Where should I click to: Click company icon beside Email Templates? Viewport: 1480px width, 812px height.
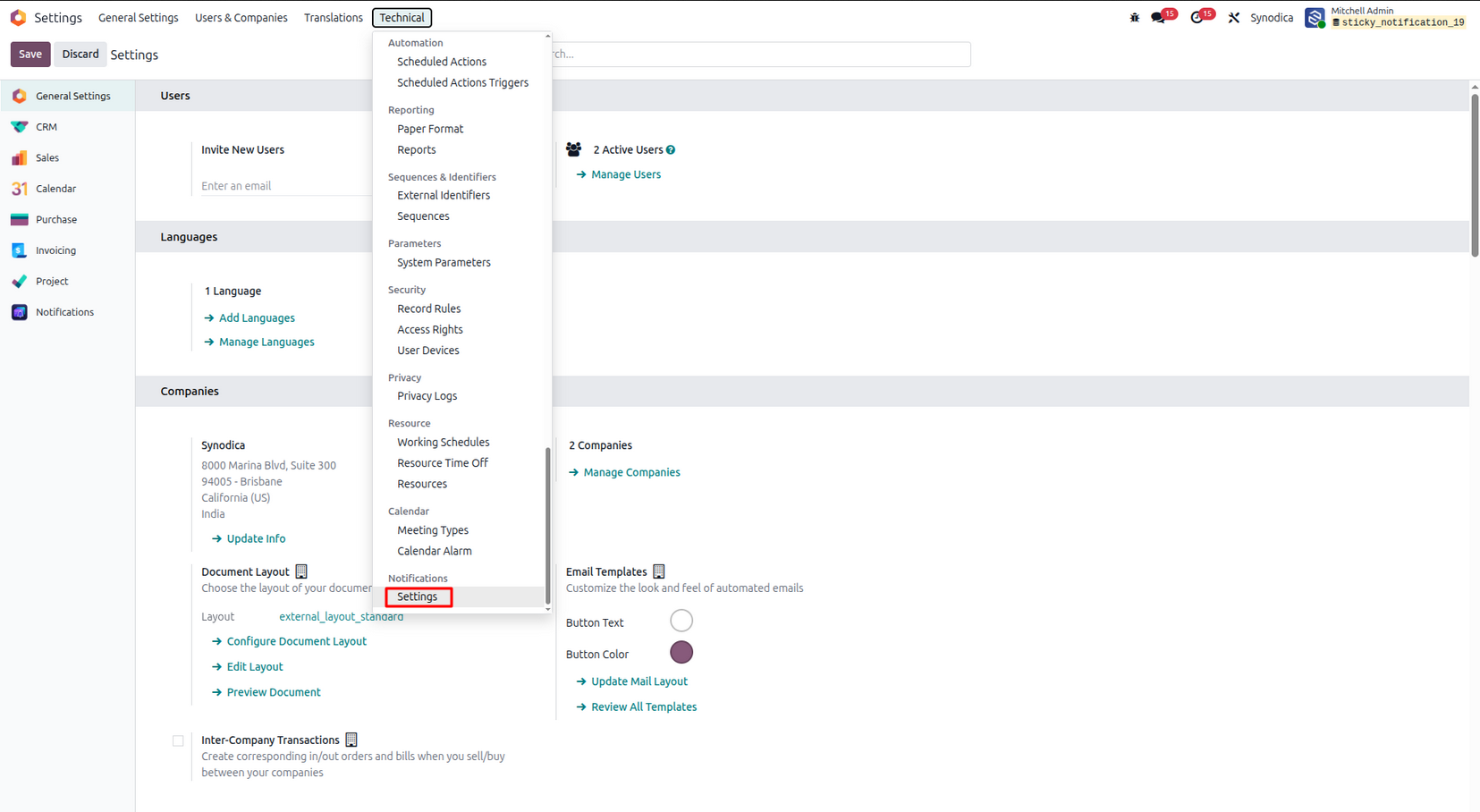659,571
